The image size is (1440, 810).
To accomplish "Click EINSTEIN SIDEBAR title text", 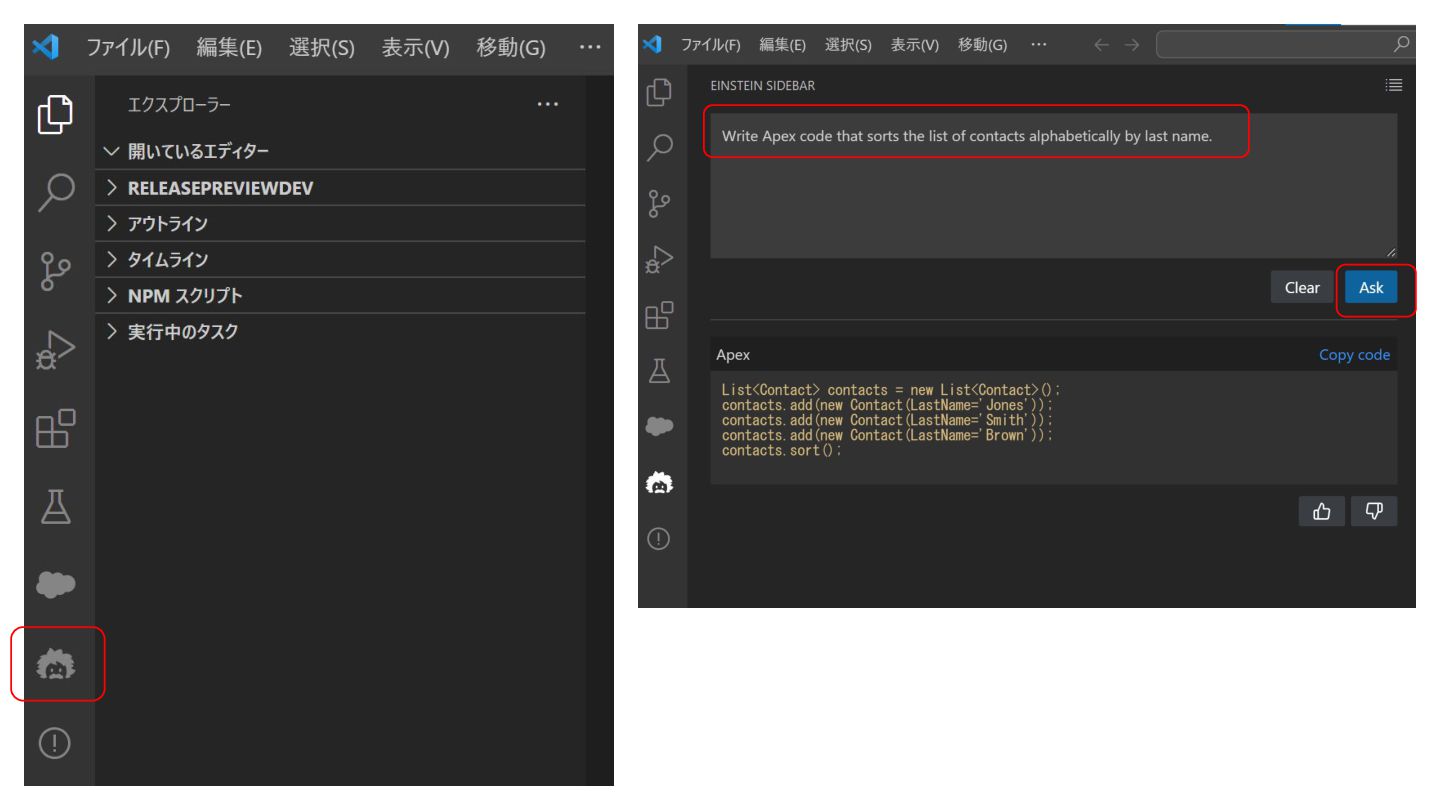I will 763,86.
